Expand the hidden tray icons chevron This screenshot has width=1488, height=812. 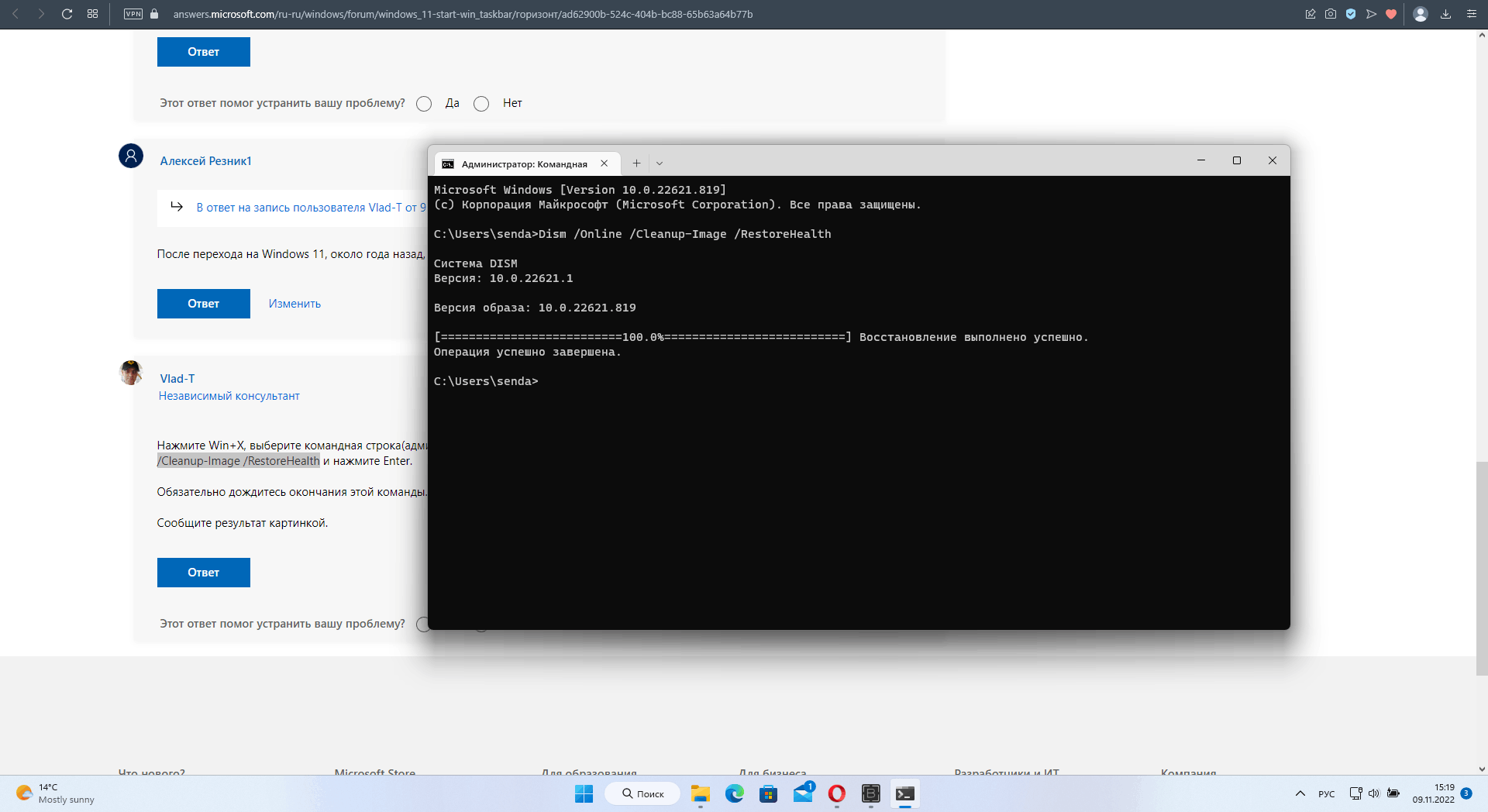pos(1300,793)
